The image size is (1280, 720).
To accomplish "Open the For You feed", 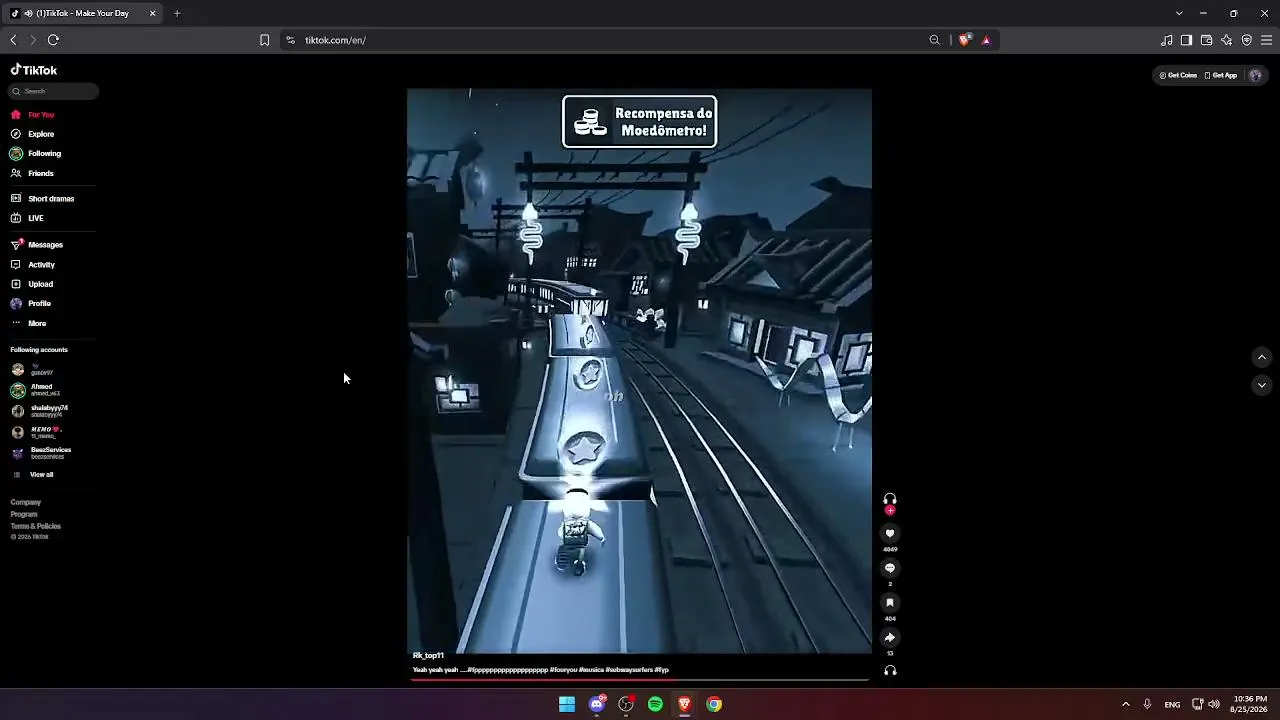I will pos(33,115).
